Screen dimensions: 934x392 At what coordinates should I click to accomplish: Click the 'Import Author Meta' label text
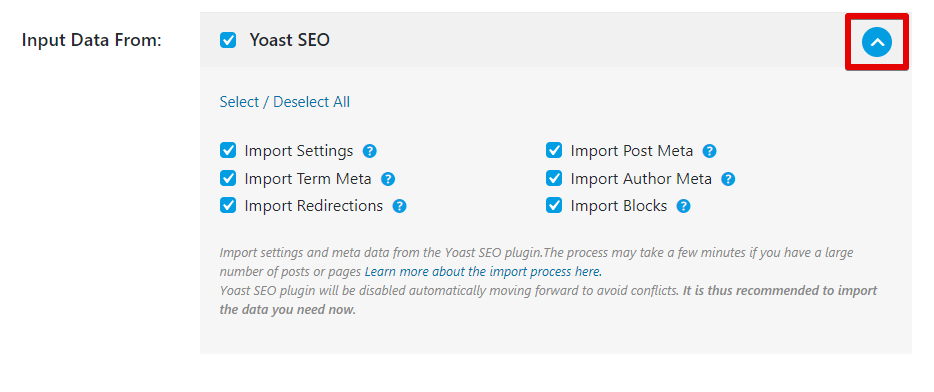(x=641, y=179)
